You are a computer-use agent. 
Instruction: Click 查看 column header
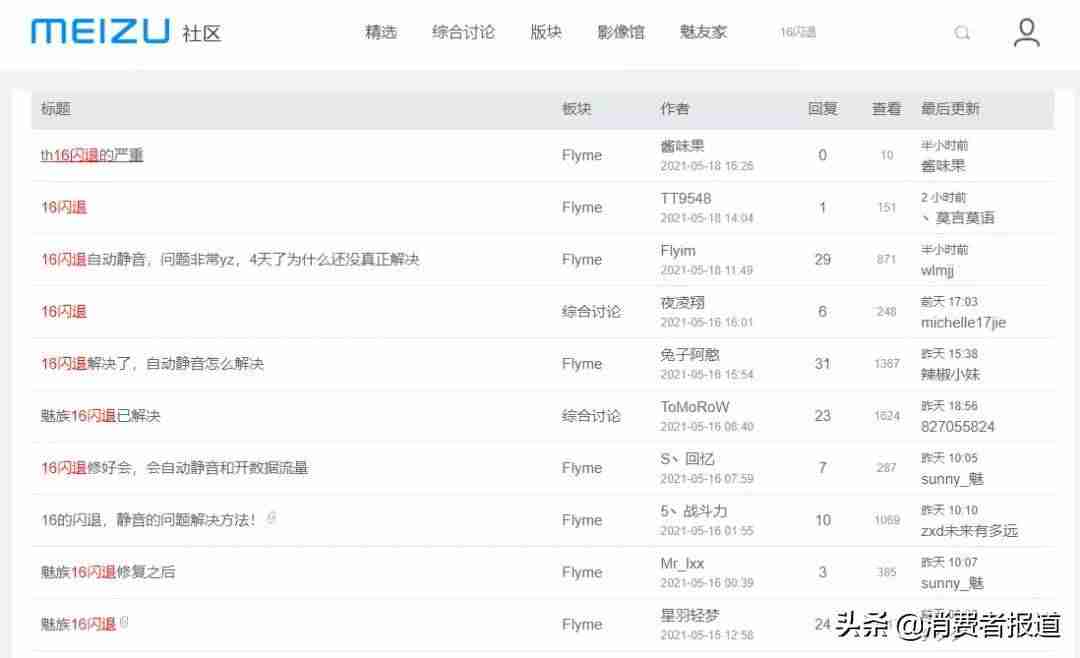[x=886, y=109]
